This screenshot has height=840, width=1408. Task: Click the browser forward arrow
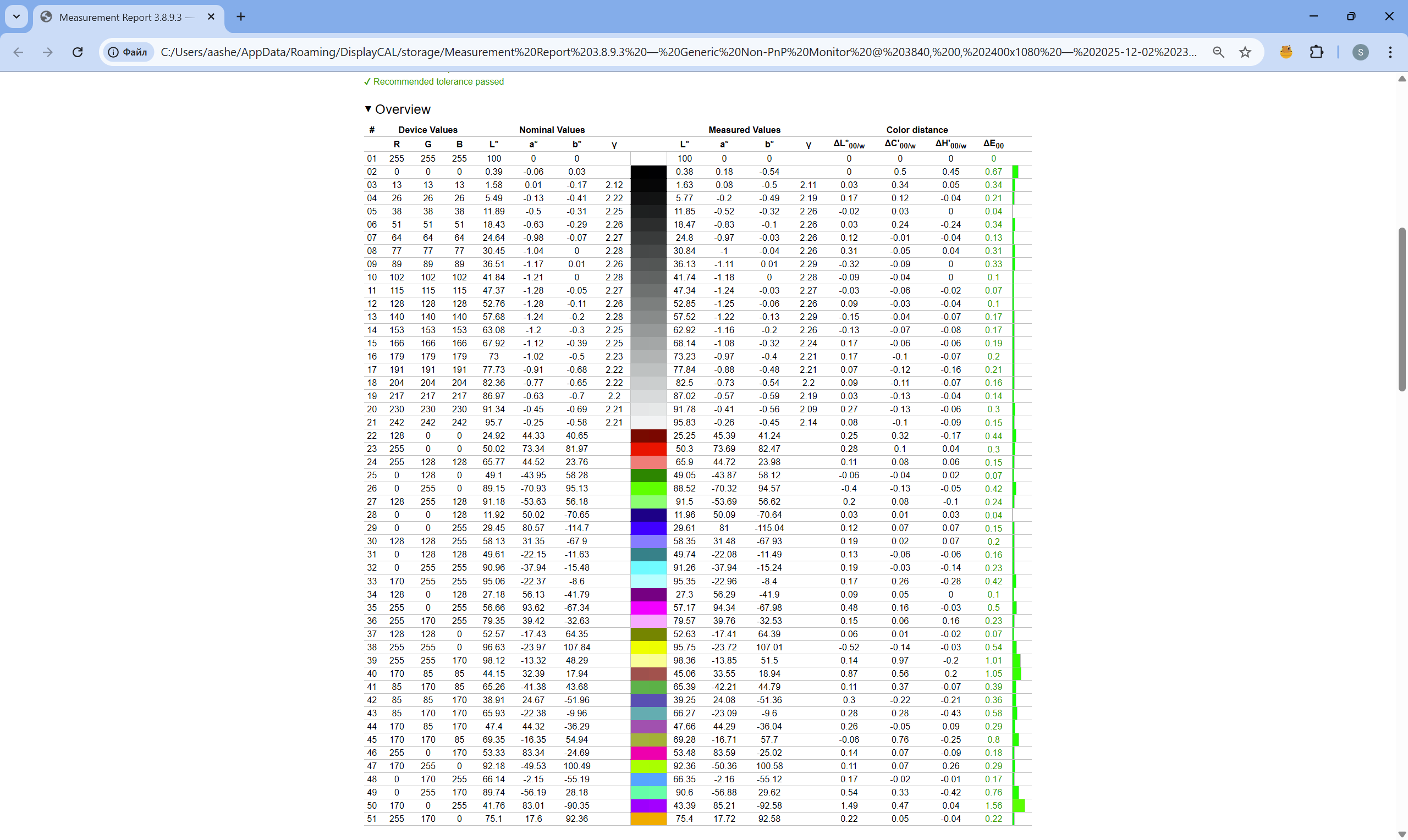click(x=48, y=52)
